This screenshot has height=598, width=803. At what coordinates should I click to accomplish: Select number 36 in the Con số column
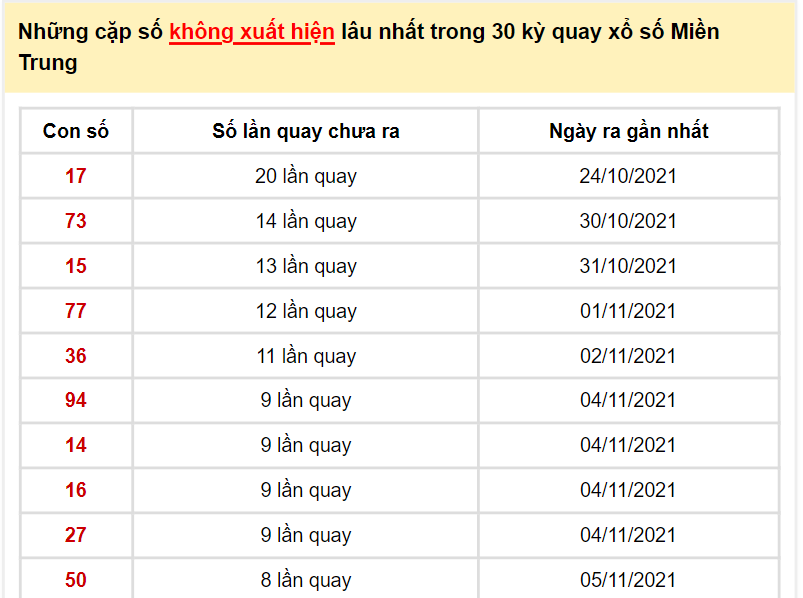coord(76,356)
